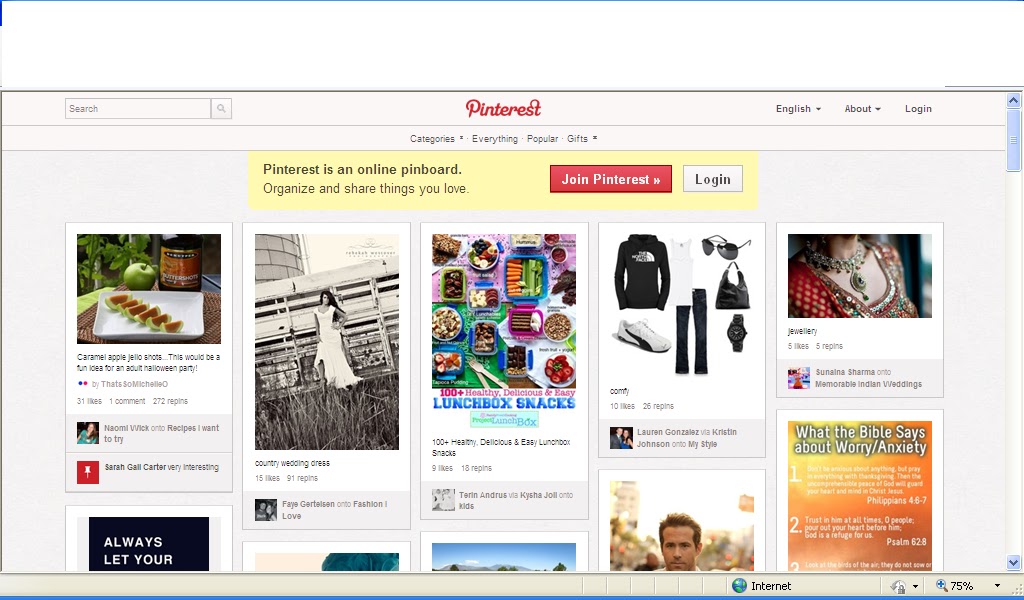Image resolution: width=1024 pixels, height=600 pixels.
Task: Open Naomi Wick's profile via her avatar
Action: click(x=87, y=431)
